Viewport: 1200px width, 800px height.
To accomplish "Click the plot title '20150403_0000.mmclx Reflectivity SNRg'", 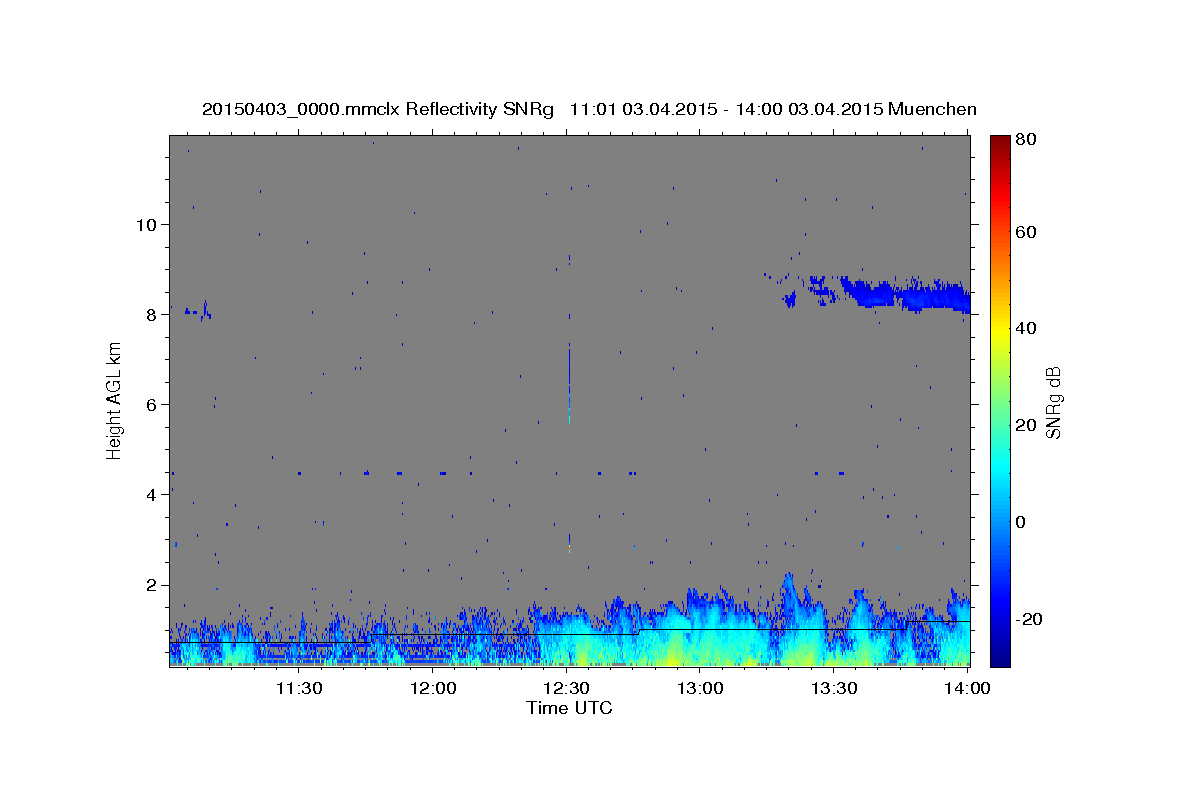I will (377, 109).
